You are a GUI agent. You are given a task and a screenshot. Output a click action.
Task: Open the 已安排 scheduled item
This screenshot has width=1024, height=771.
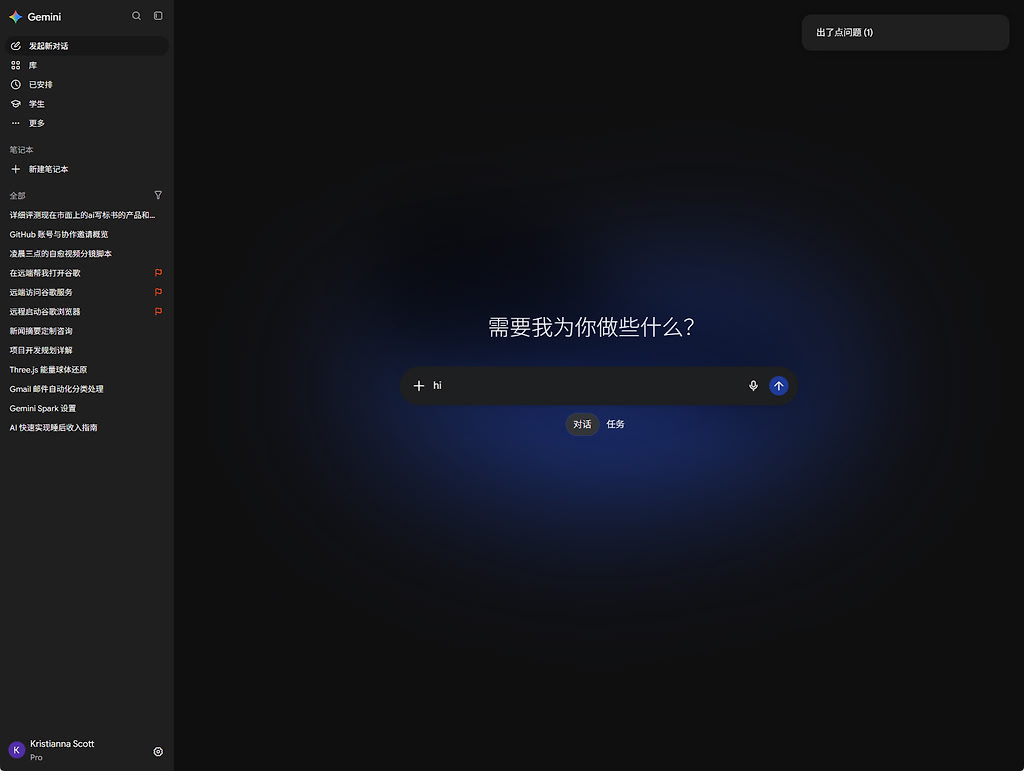pos(86,84)
